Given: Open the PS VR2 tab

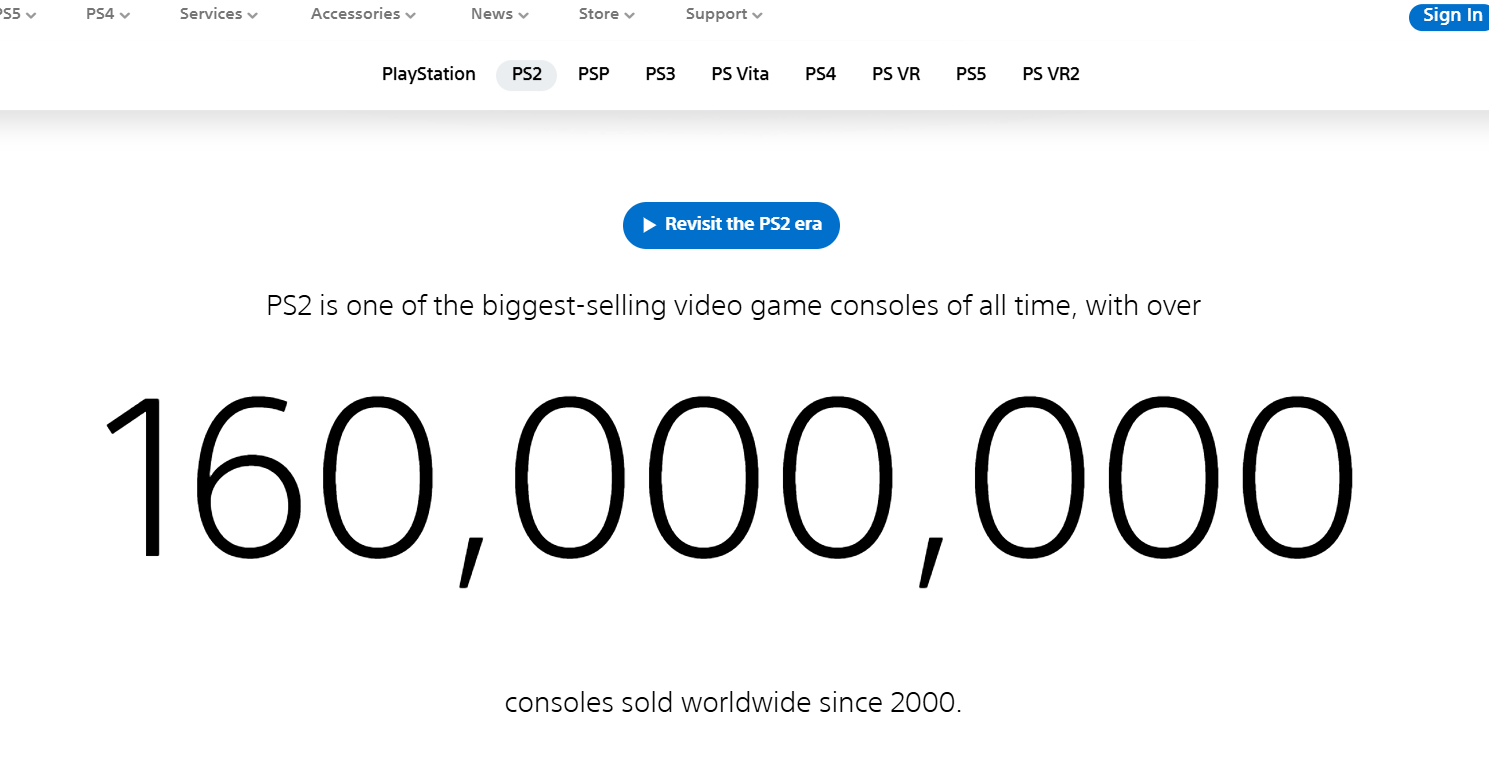Looking at the screenshot, I should pyautogui.click(x=1051, y=74).
